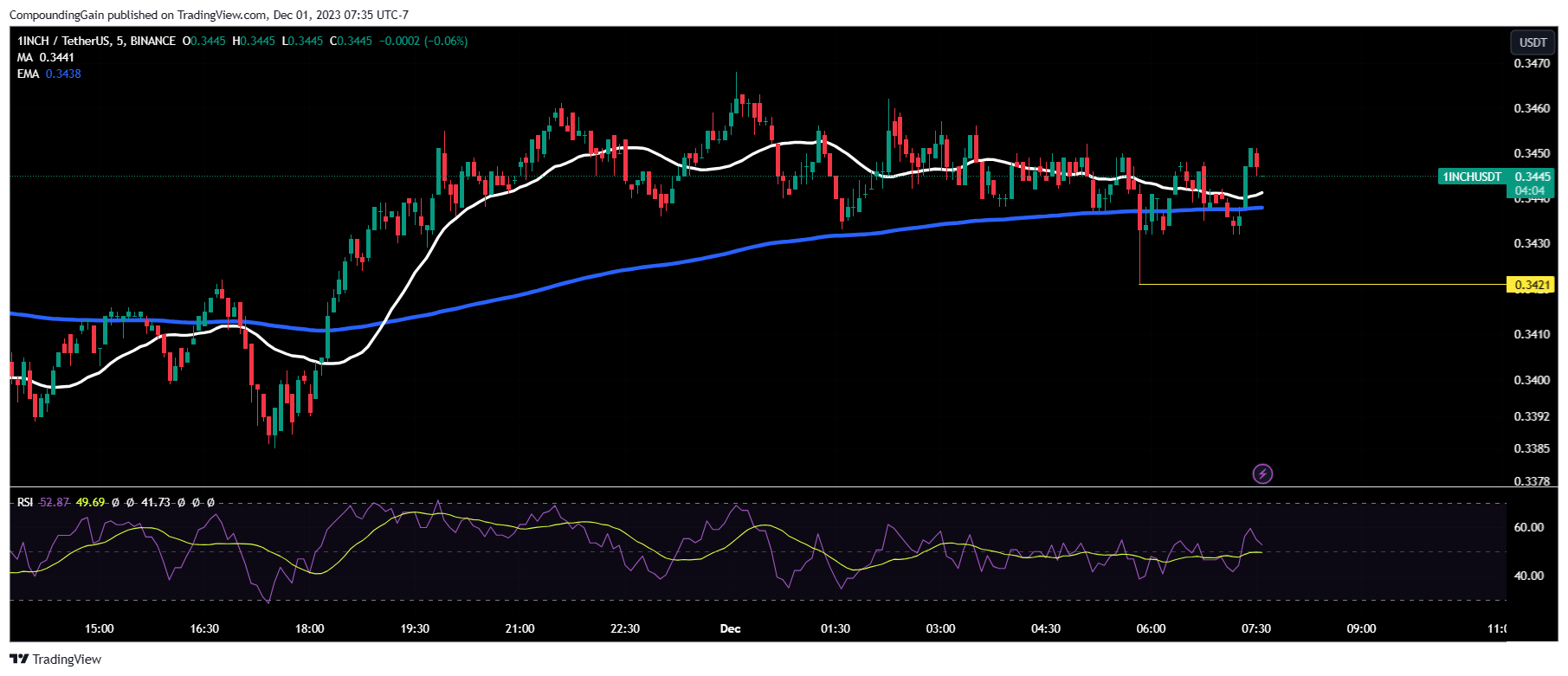Click the 06:00 time axis label
Viewport: 1568px width, 676px height.
point(1151,628)
